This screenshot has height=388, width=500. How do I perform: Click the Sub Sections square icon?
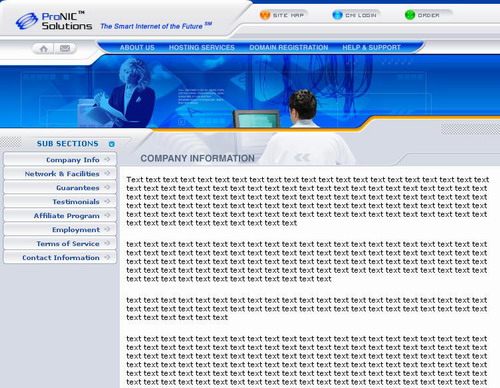112,144
